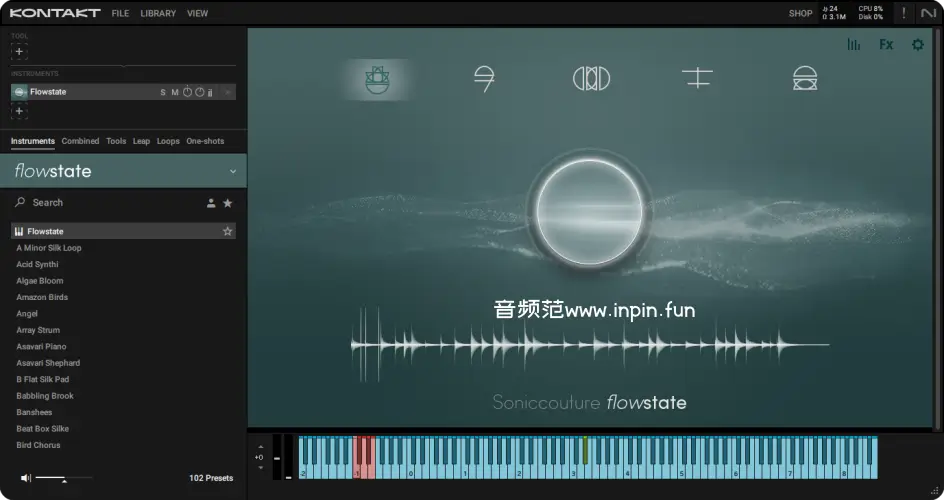Image resolution: width=944 pixels, height=500 pixels.
Task: Solo the Flowstate instrument
Action: (163, 93)
